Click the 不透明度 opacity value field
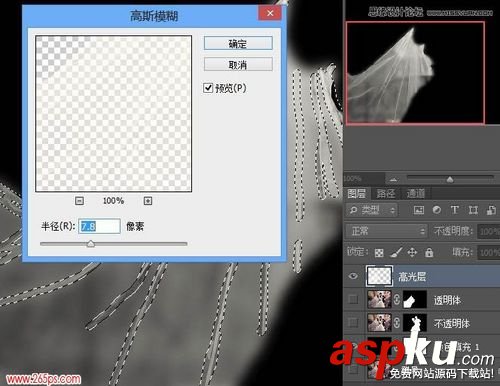 [489, 231]
